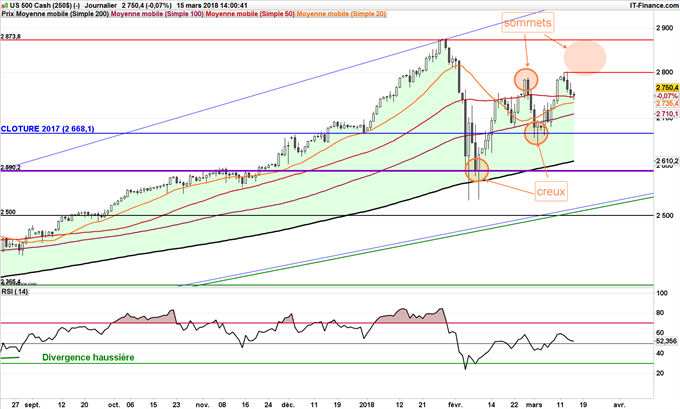Open the IT-Finance.com link
The image size is (680, 409).
[x=654, y=5]
